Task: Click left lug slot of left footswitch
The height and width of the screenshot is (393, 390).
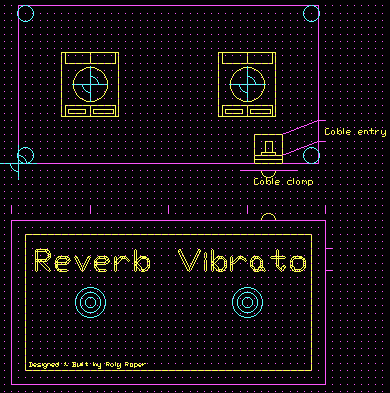Action: tap(77, 111)
